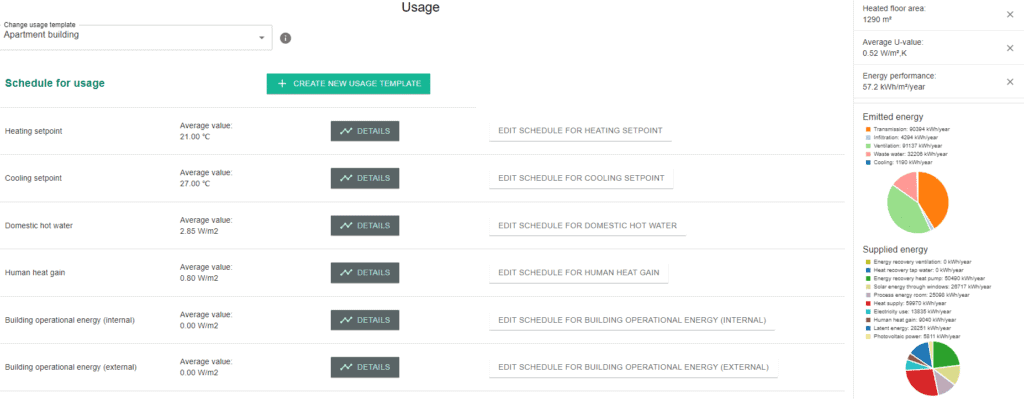Click the Emitted energy chart title

[x=893, y=117]
